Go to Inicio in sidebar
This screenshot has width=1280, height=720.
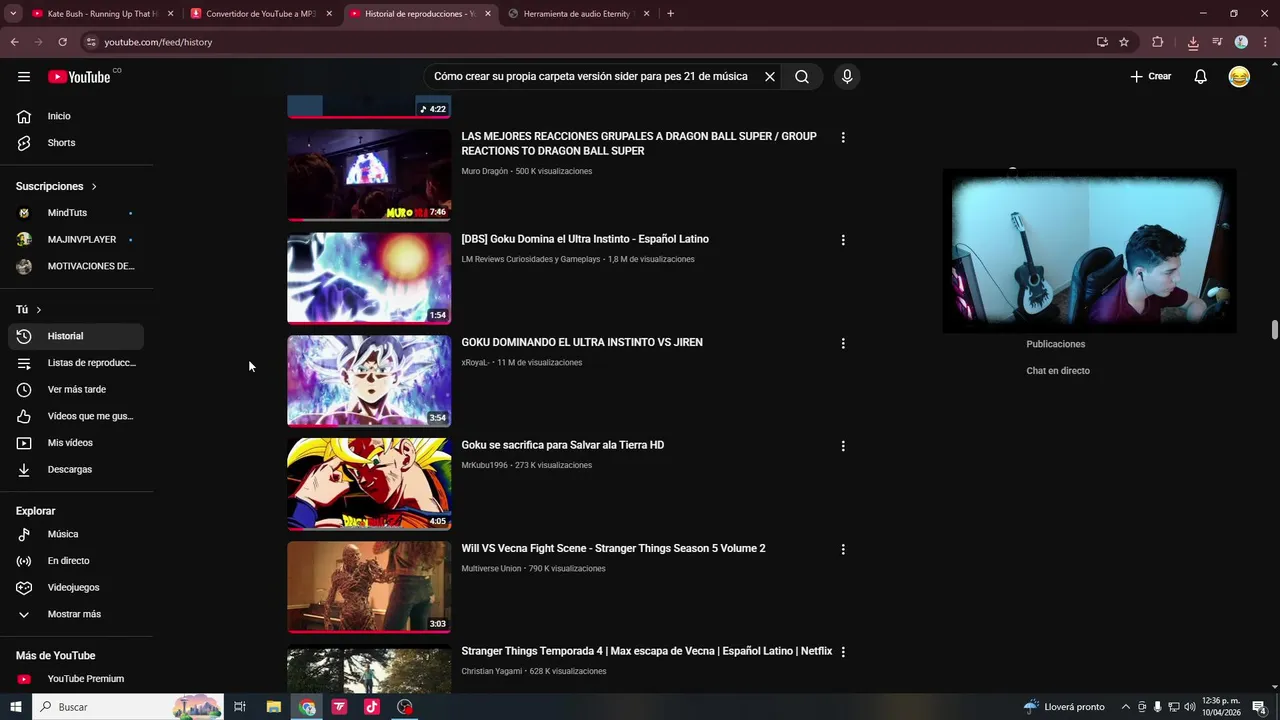(x=76, y=116)
